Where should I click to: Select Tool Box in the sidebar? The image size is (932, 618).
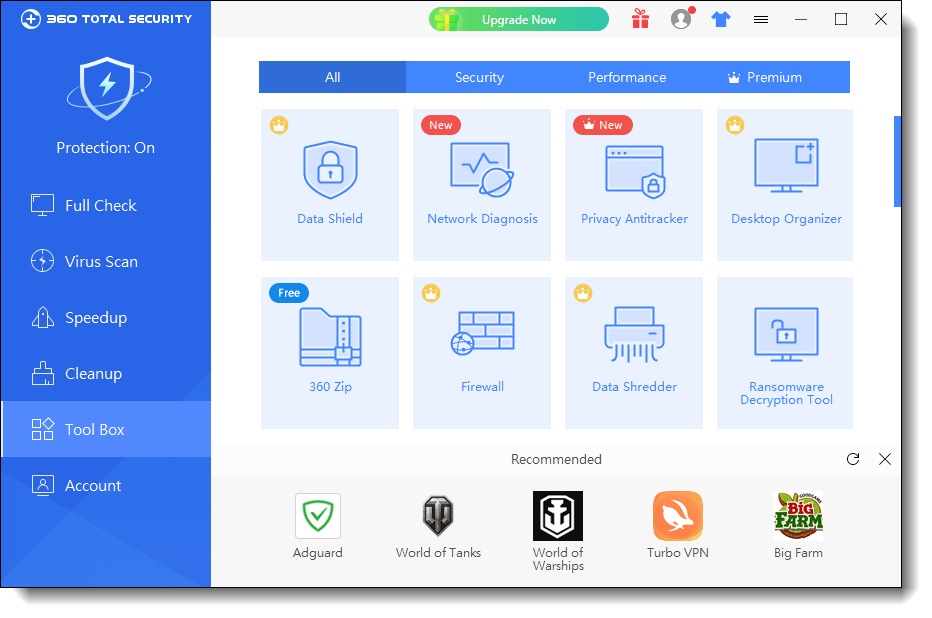click(x=106, y=429)
